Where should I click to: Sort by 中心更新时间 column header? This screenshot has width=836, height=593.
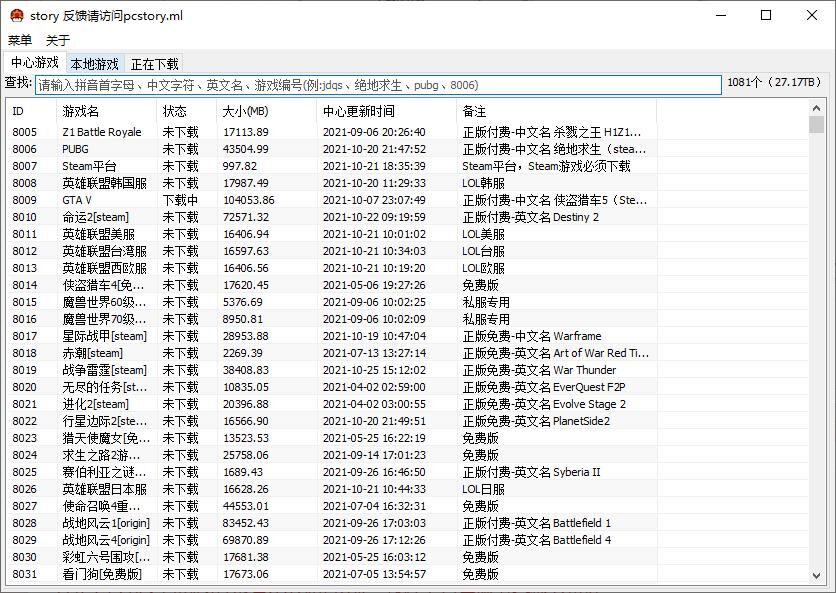(386, 111)
